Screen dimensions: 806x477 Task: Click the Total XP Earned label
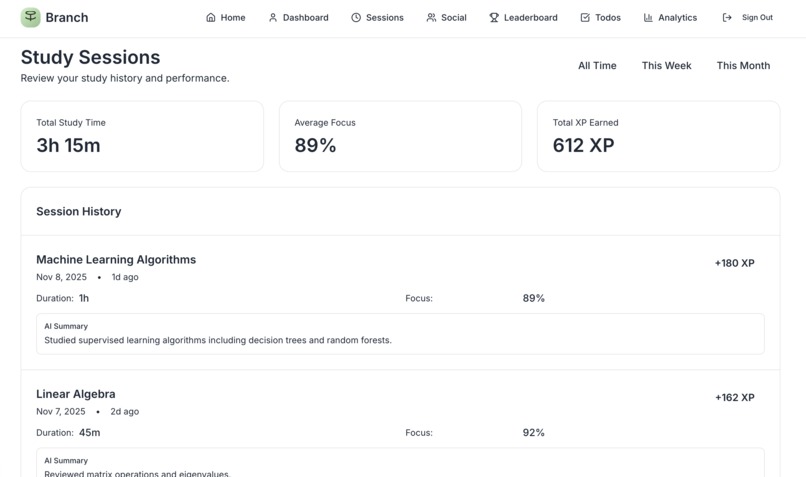585,123
